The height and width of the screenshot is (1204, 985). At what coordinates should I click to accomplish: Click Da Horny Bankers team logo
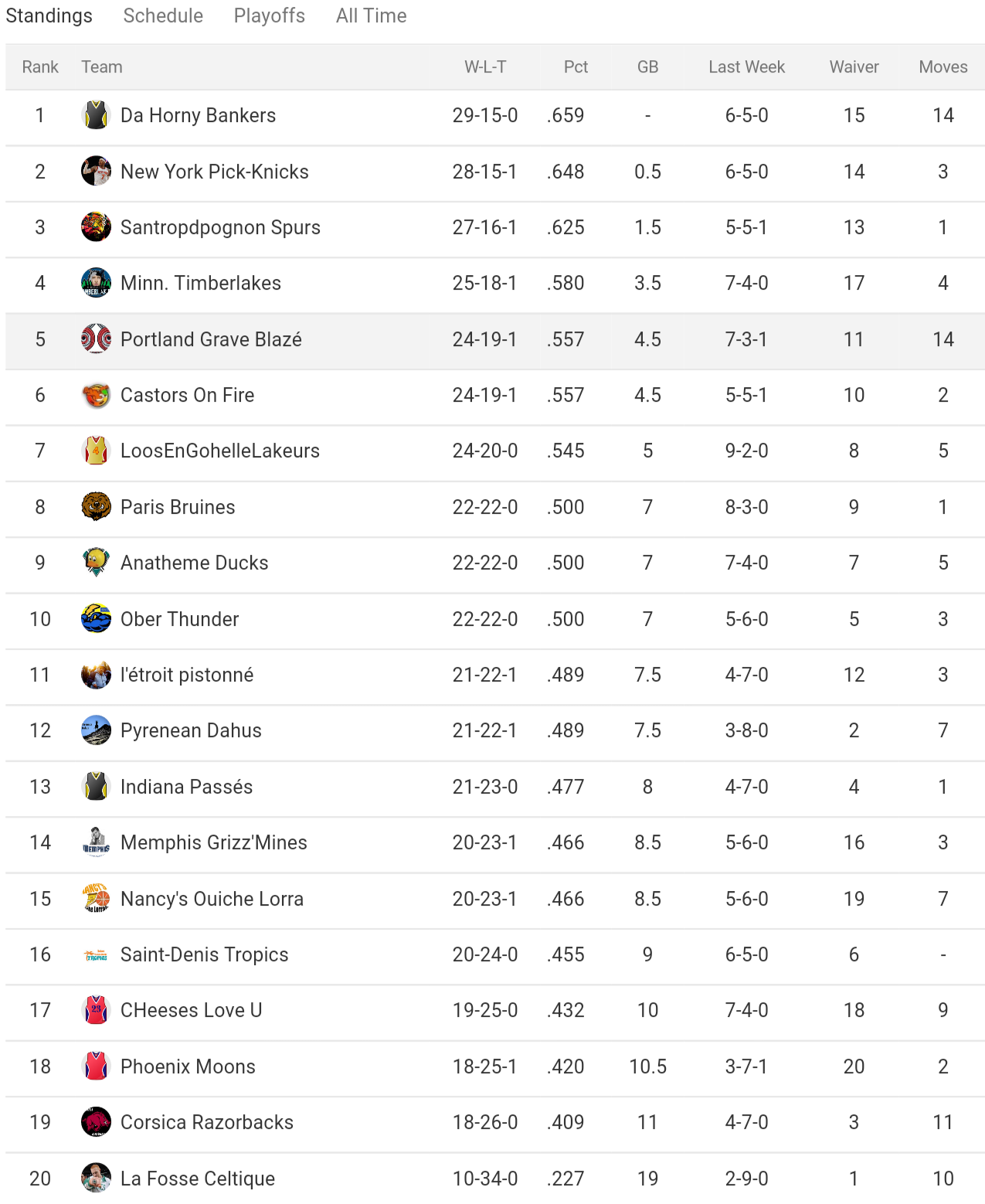coord(96,115)
